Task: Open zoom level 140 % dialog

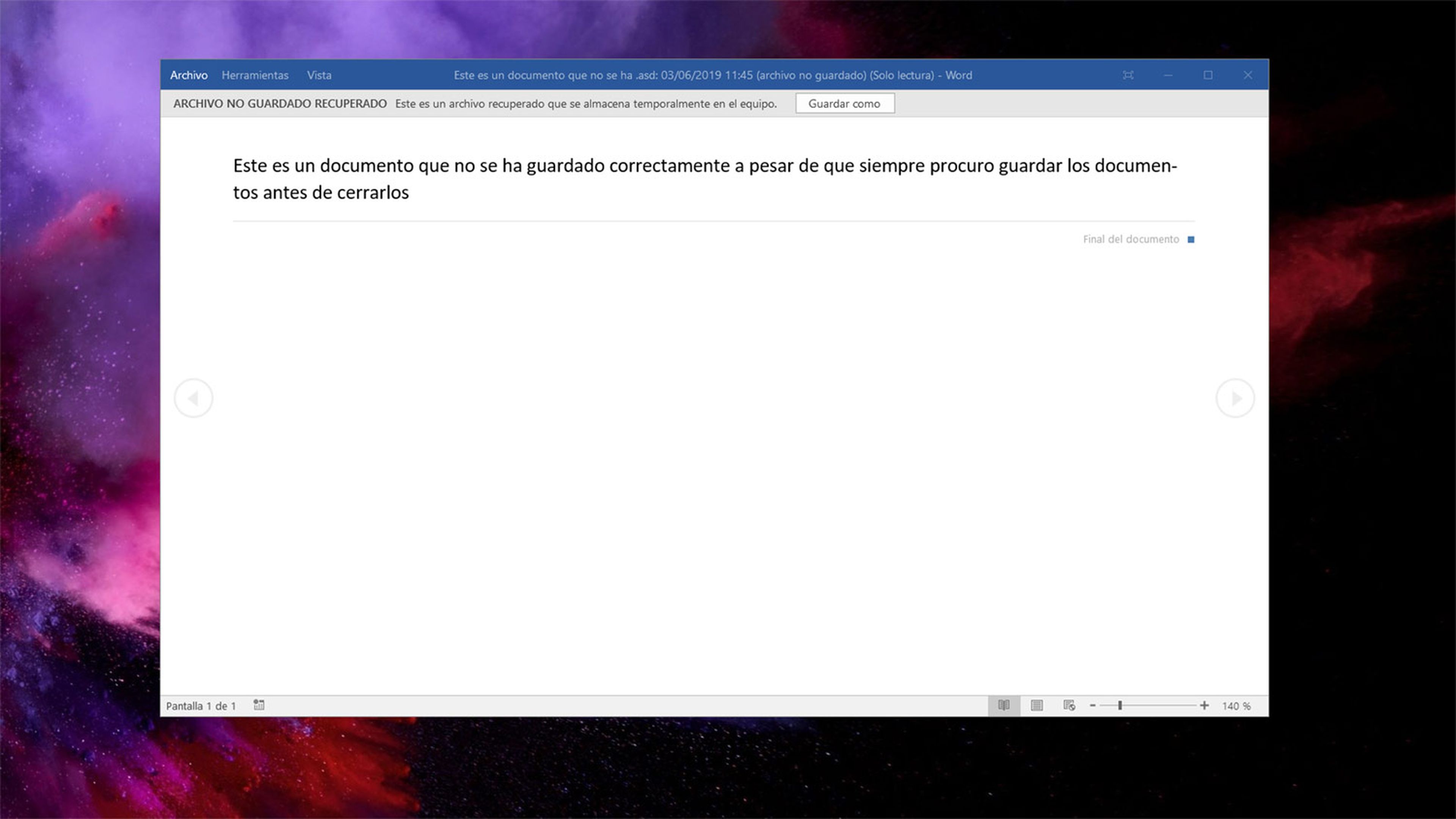Action: [x=1236, y=706]
